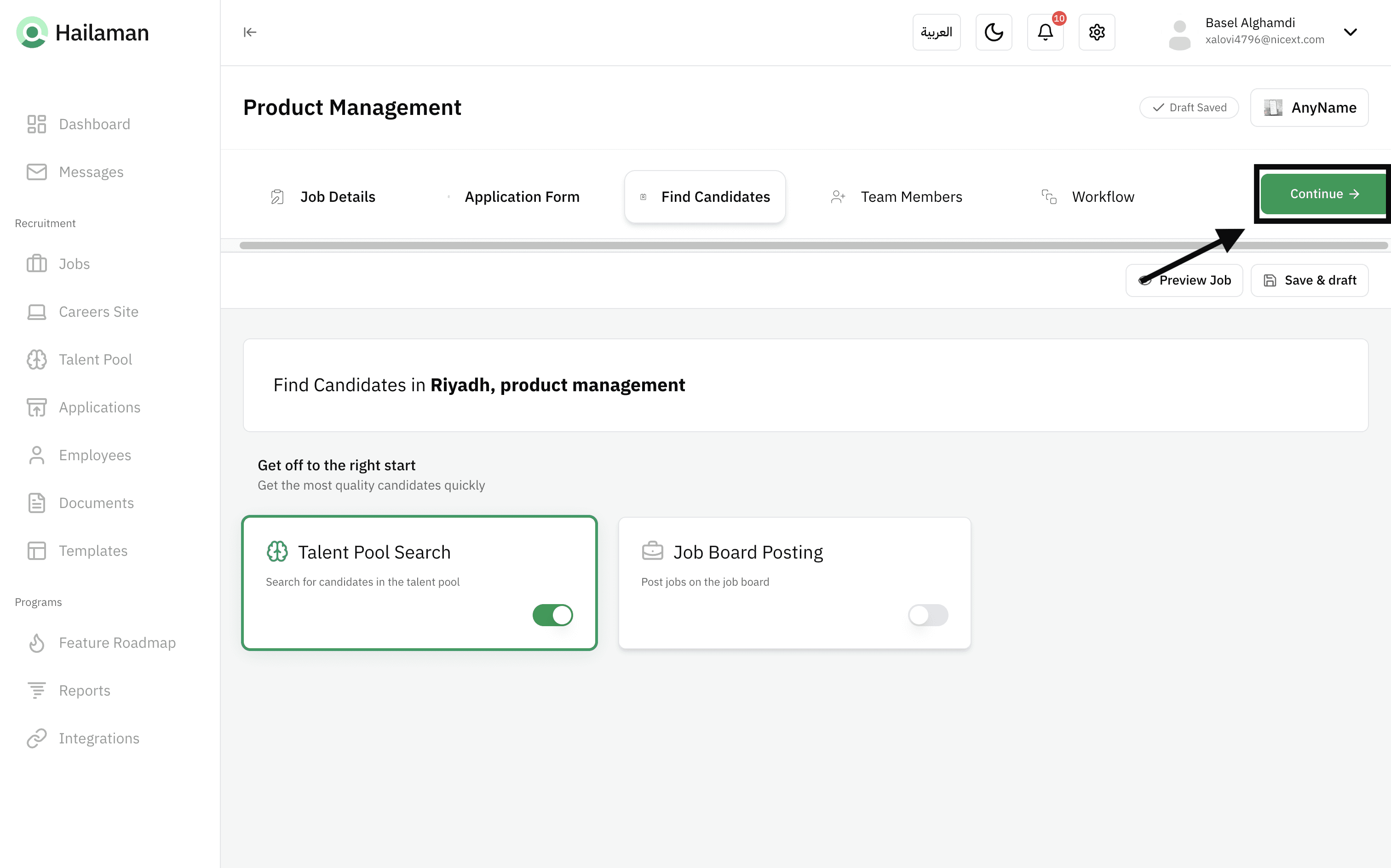Click the Hailaman logo
1391x868 pixels.
point(83,32)
